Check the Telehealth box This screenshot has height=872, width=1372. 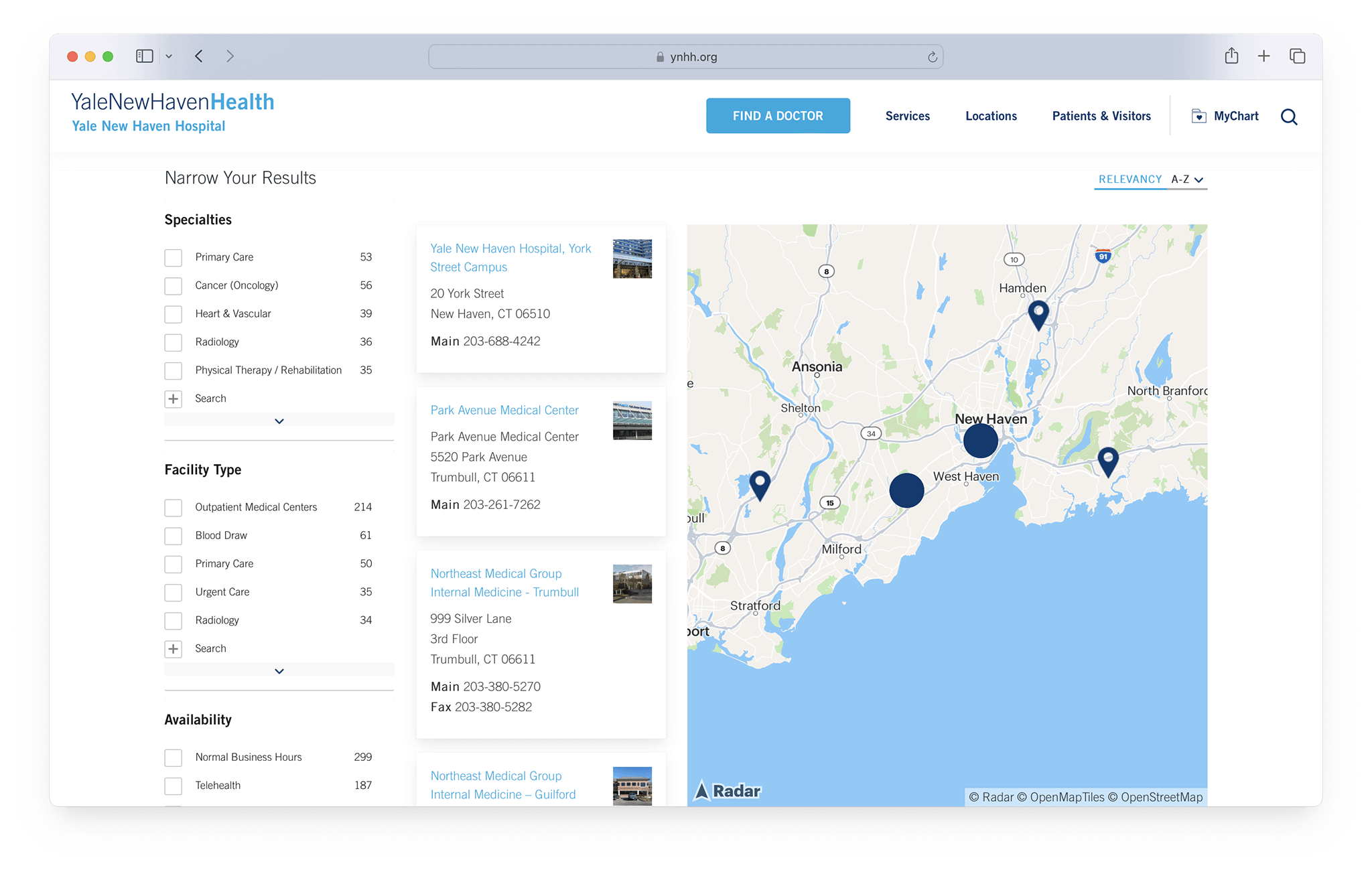point(174,786)
